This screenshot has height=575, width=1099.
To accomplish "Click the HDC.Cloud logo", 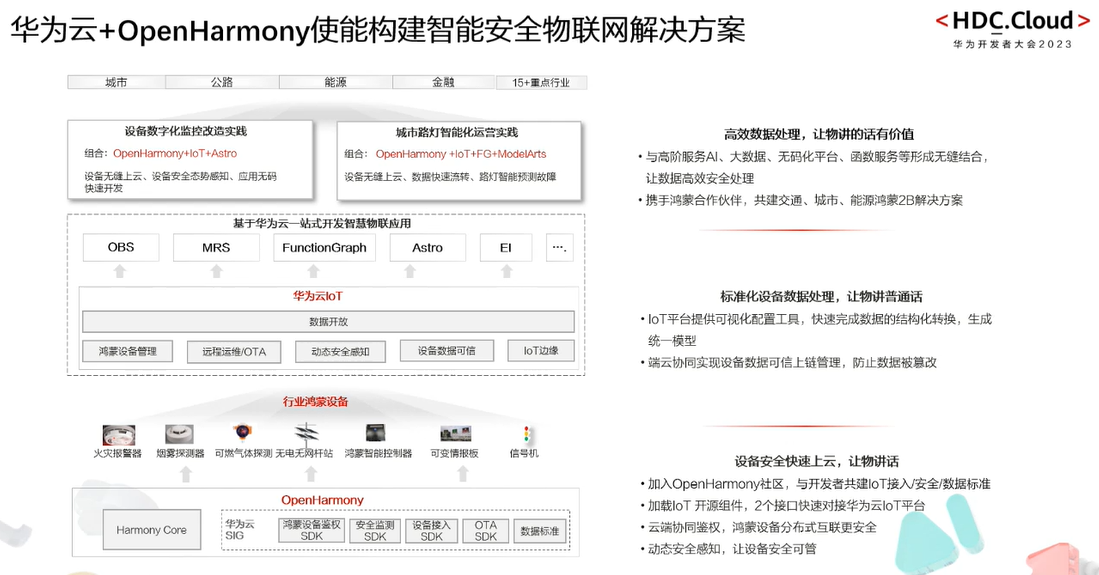I will (x=1013, y=21).
